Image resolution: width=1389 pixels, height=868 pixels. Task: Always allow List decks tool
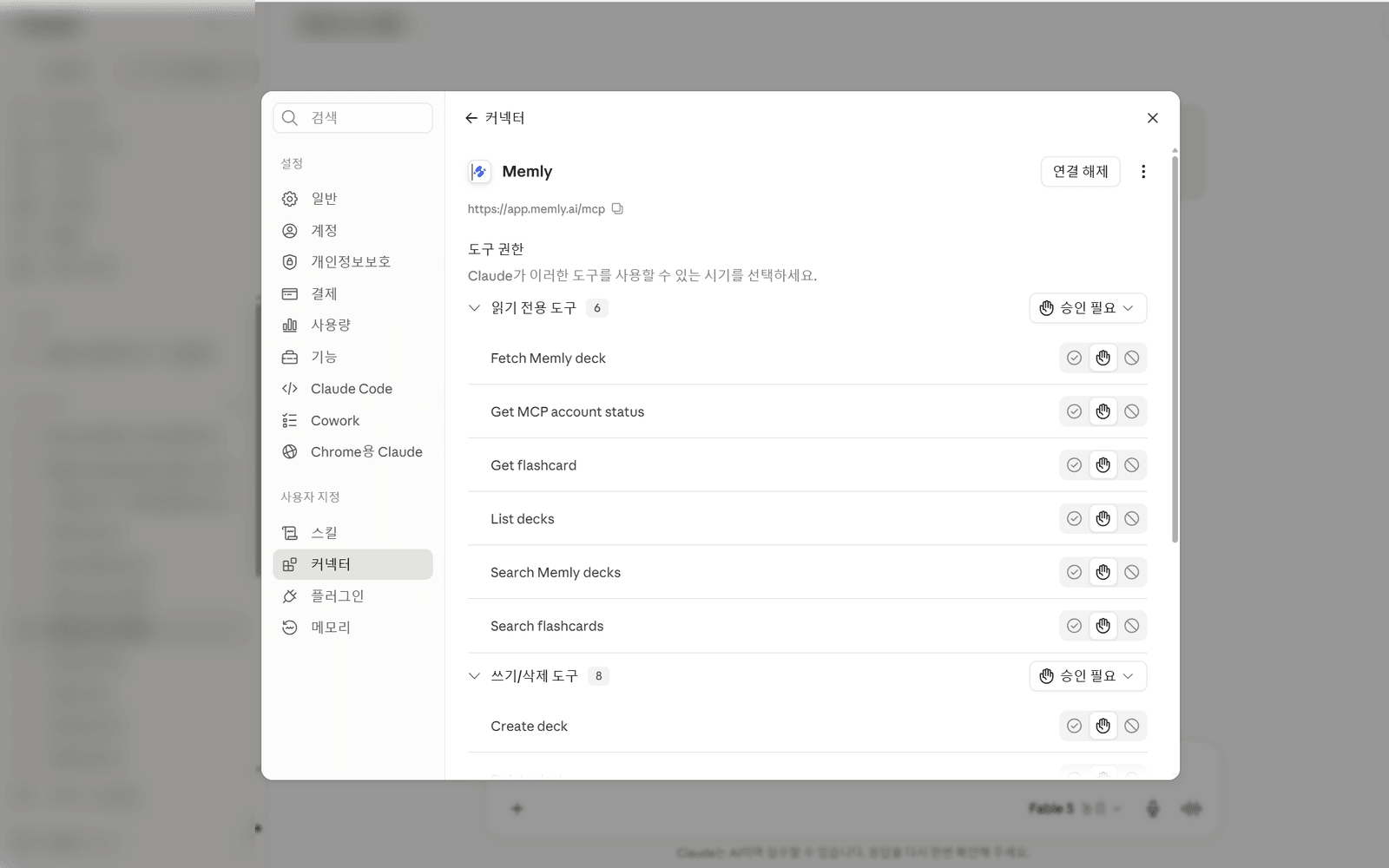click(1074, 519)
